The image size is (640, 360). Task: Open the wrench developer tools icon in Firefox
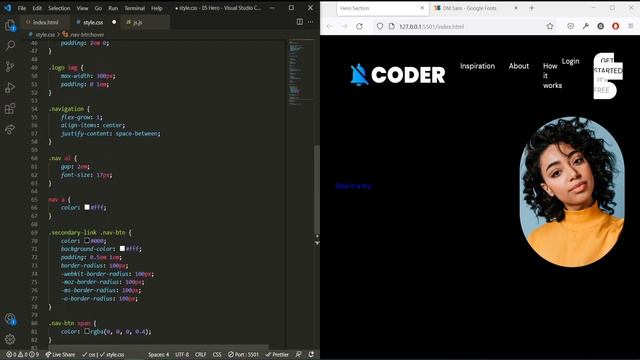pyautogui.click(x=586, y=26)
